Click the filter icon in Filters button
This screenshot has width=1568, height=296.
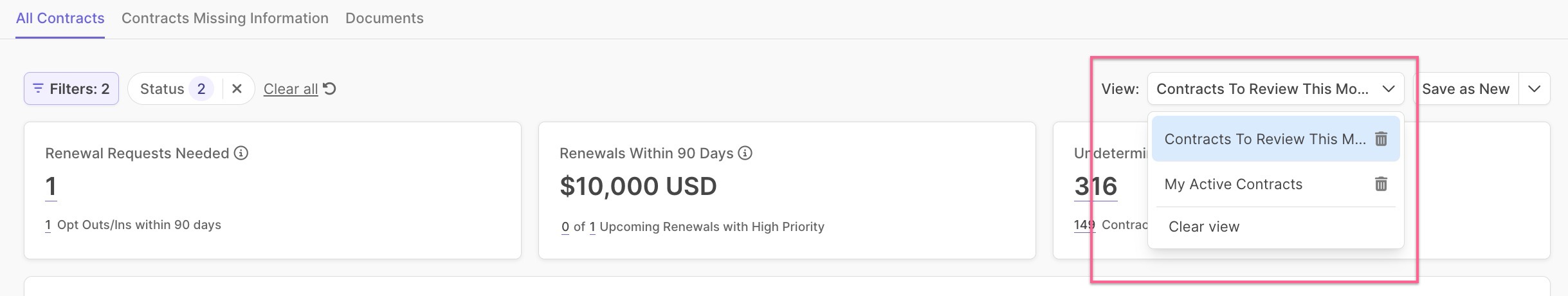[x=38, y=88]
